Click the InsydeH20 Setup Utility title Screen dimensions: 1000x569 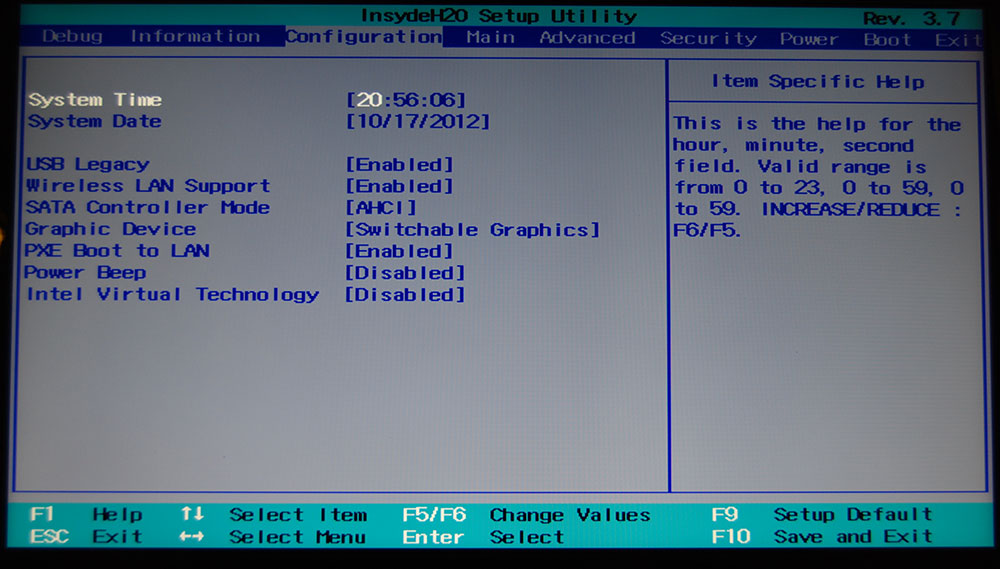tap(499, 15)
